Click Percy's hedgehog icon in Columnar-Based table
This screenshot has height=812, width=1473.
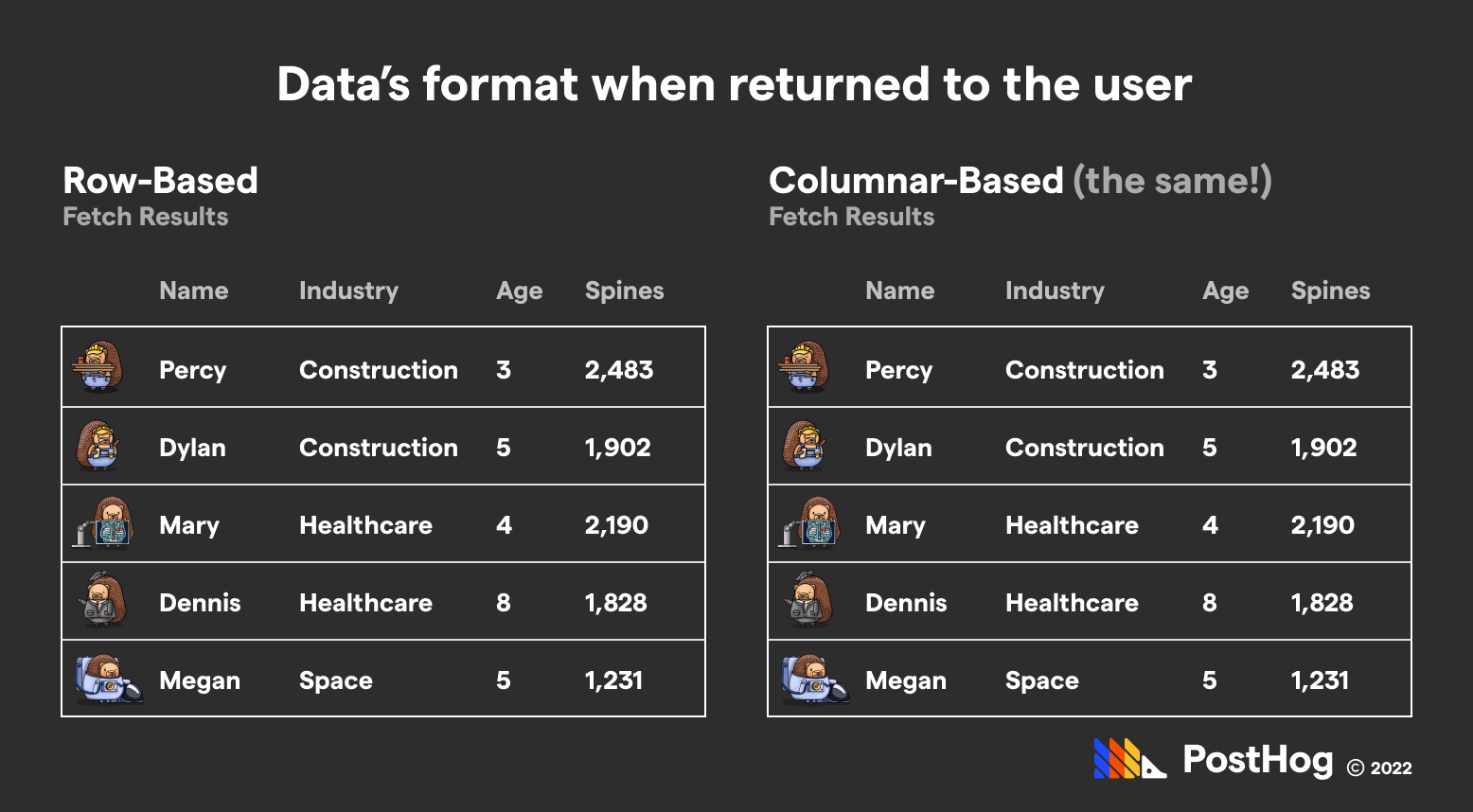tap(804, 367)
